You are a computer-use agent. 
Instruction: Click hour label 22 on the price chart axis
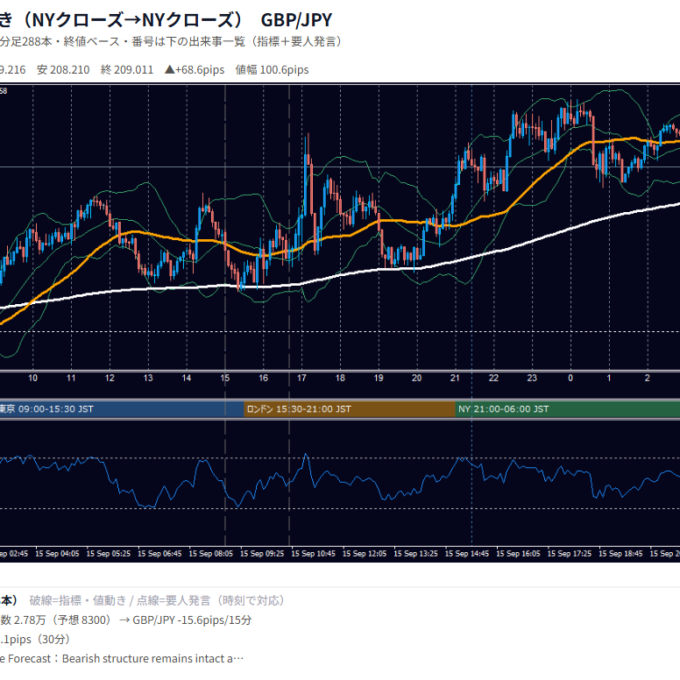click(x=494, y=378)
